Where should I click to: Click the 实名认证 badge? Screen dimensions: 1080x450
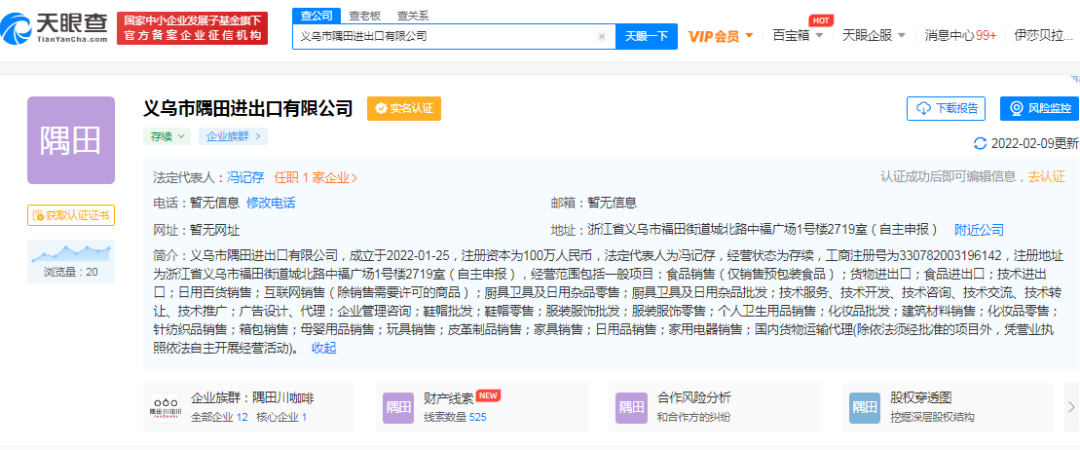click(404, 109)
